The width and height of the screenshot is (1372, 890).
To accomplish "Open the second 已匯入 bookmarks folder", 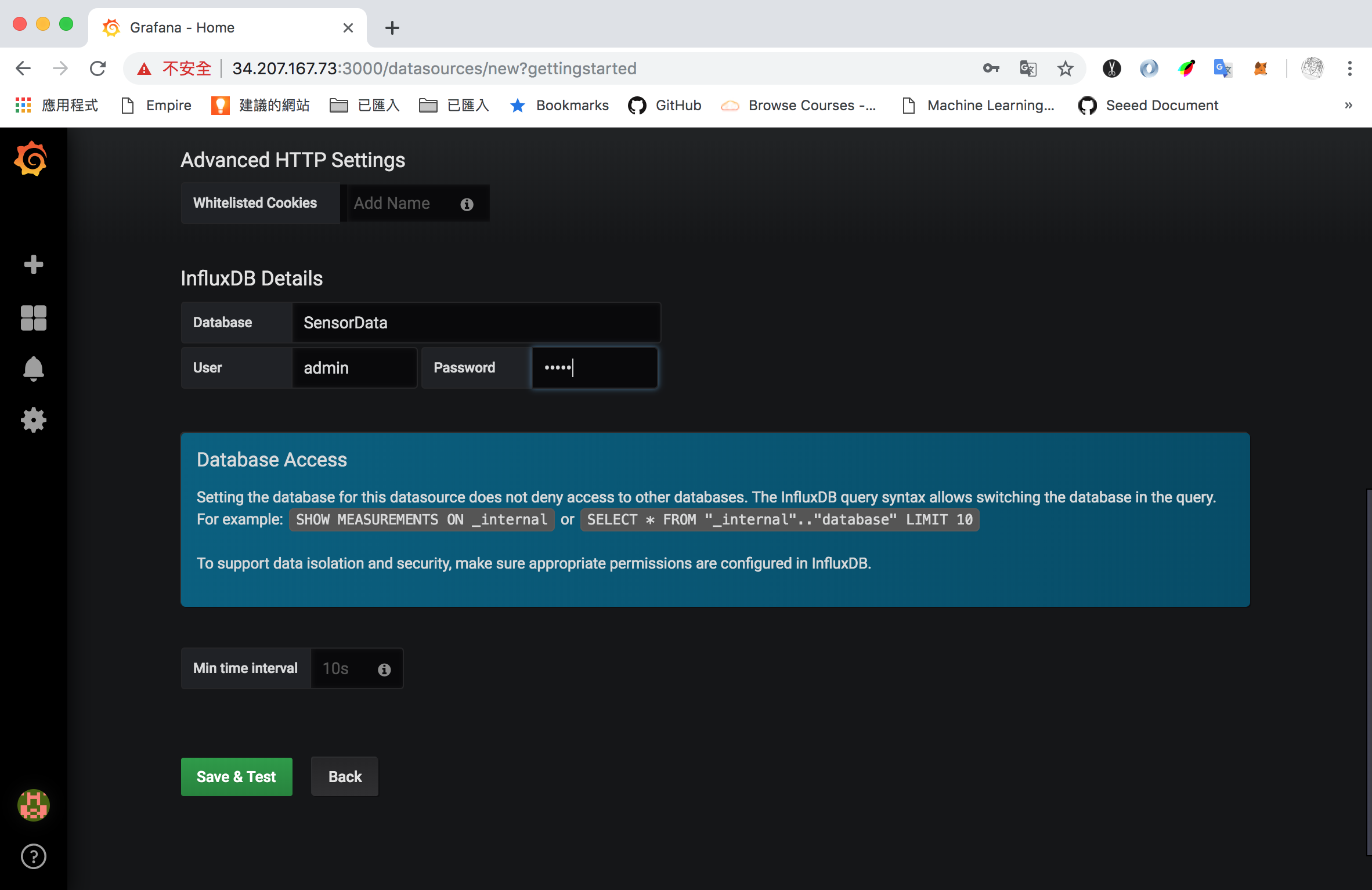I will pos(454,105).
